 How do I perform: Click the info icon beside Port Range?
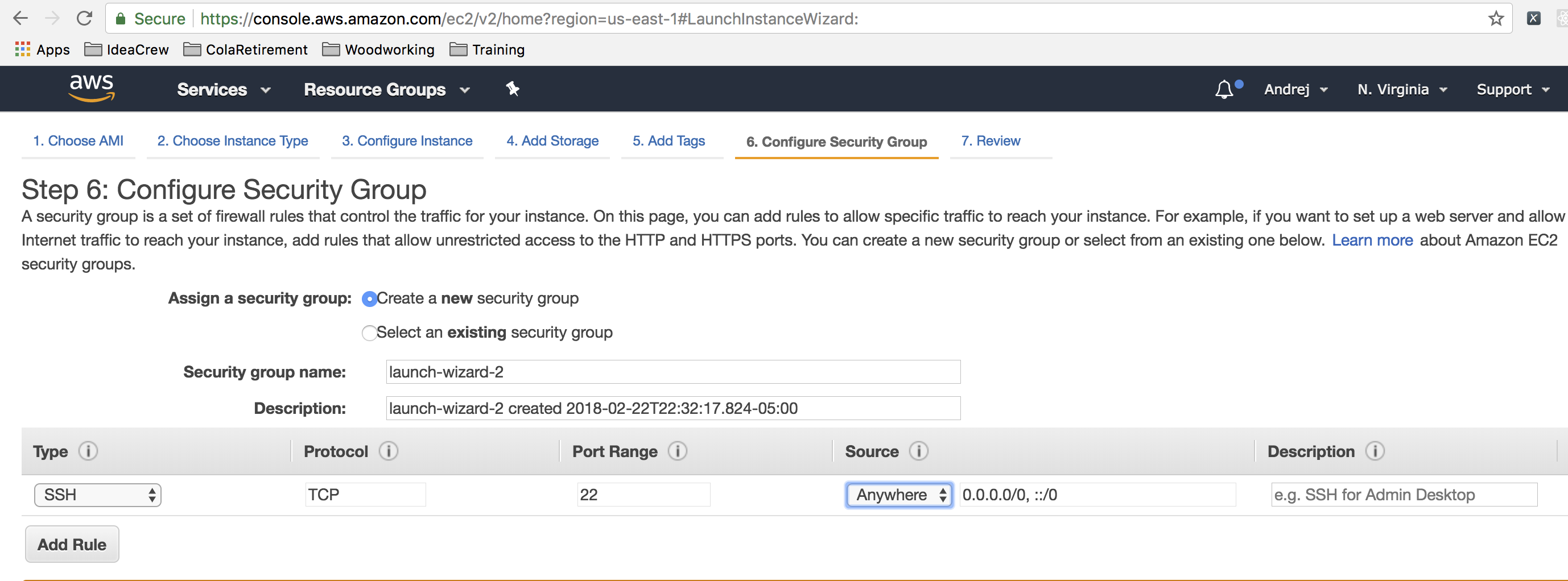(678, 451)
